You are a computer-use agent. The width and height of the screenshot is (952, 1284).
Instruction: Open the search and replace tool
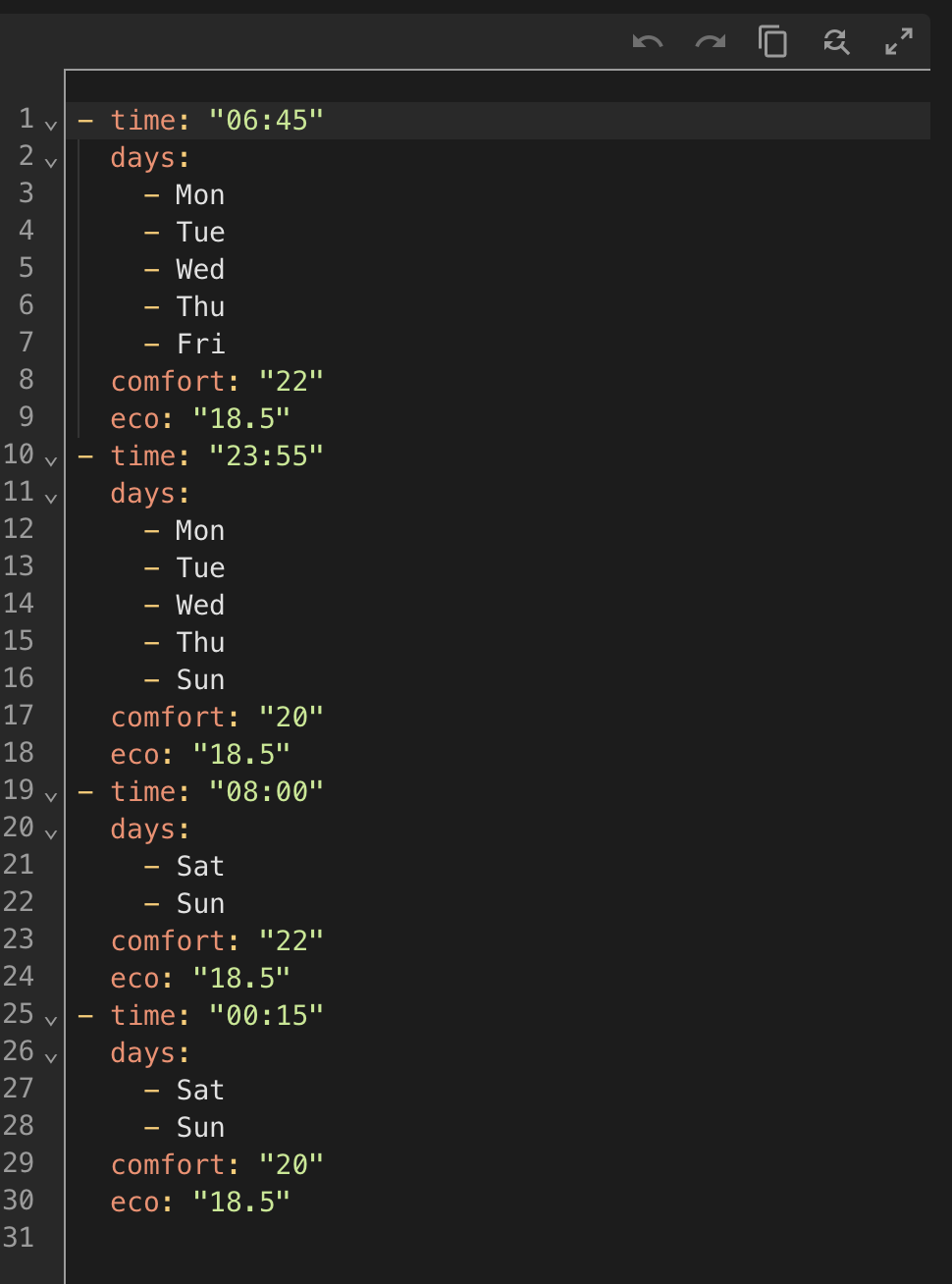click(x=836, y=41)
